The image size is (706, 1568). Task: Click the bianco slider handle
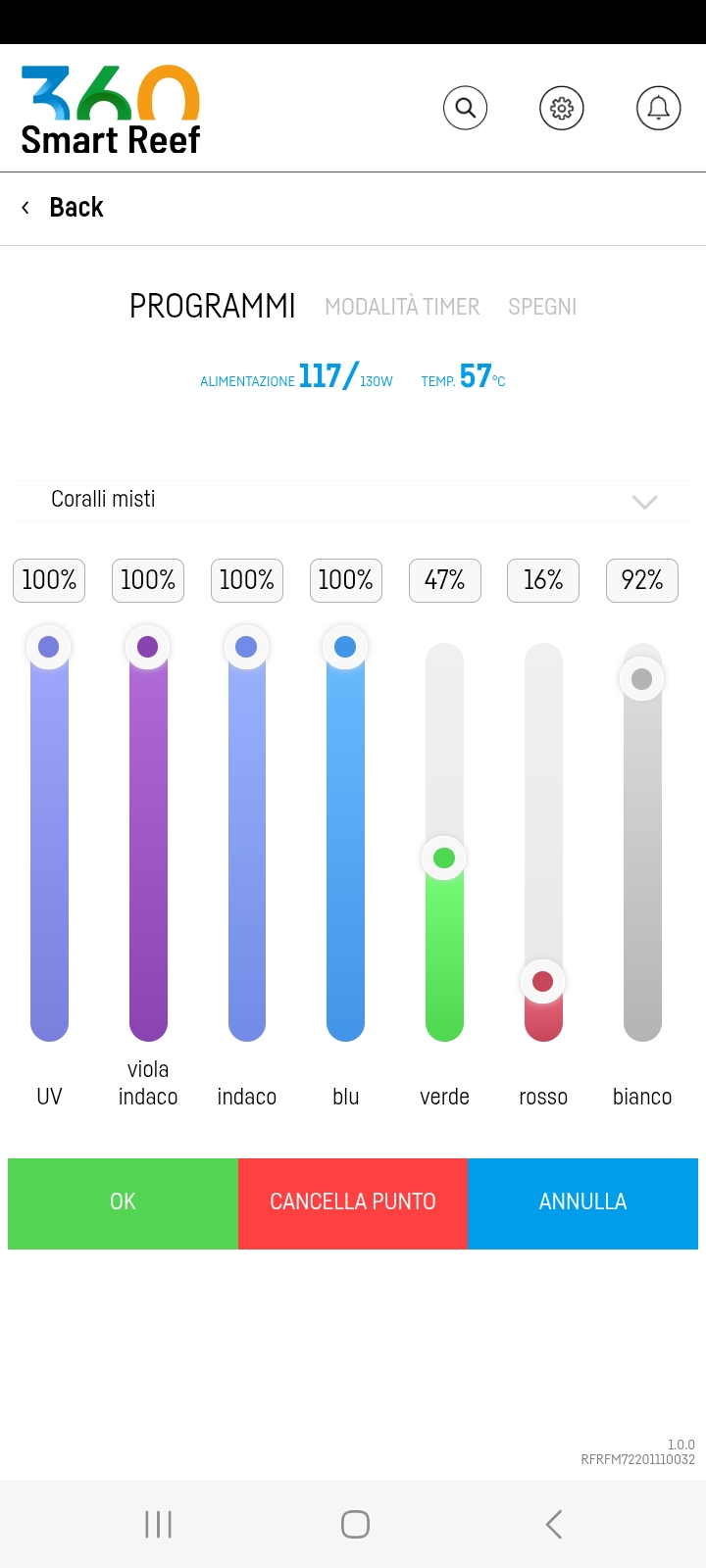642,679
